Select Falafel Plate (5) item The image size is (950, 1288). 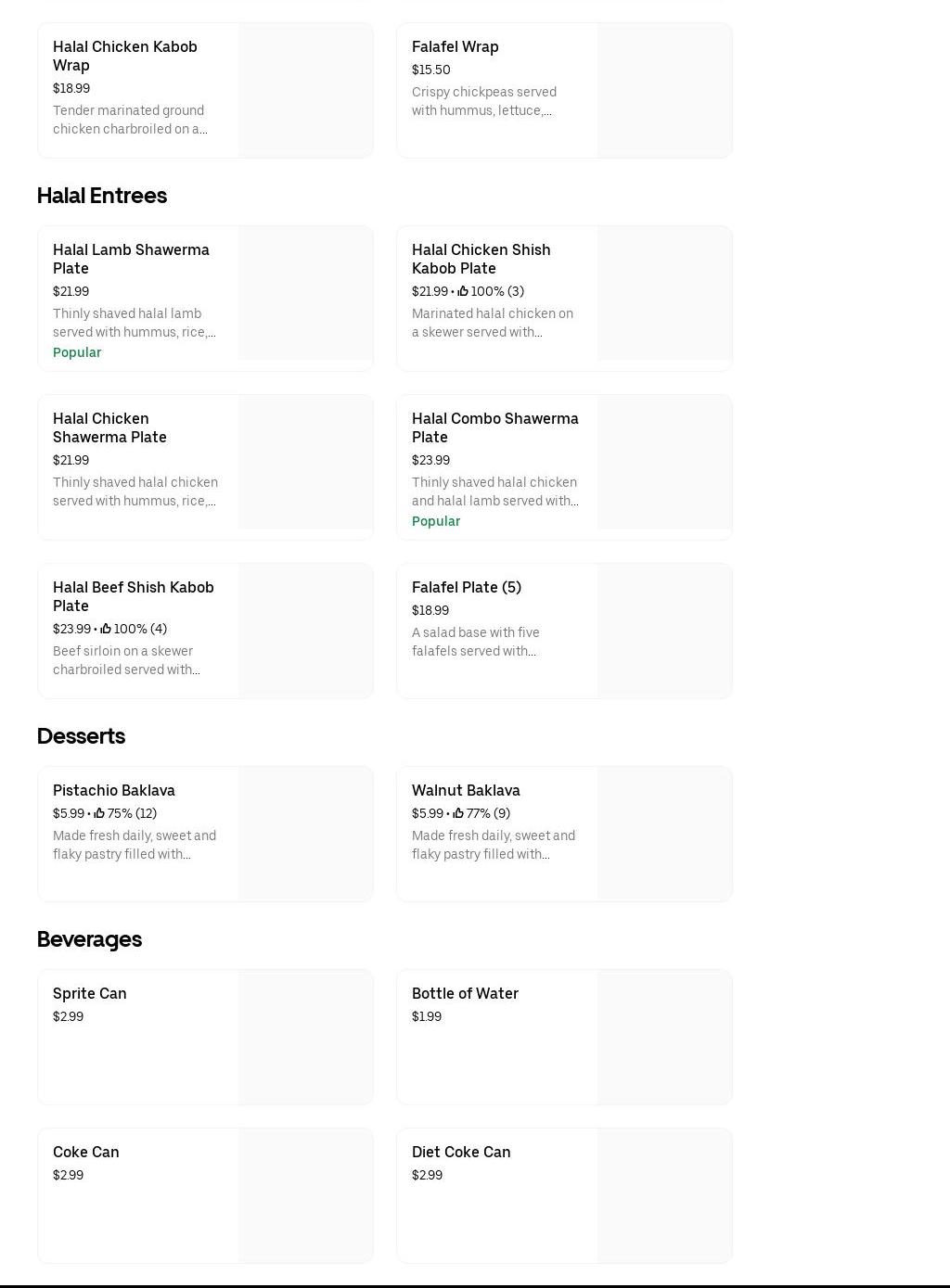pos(467,587)
